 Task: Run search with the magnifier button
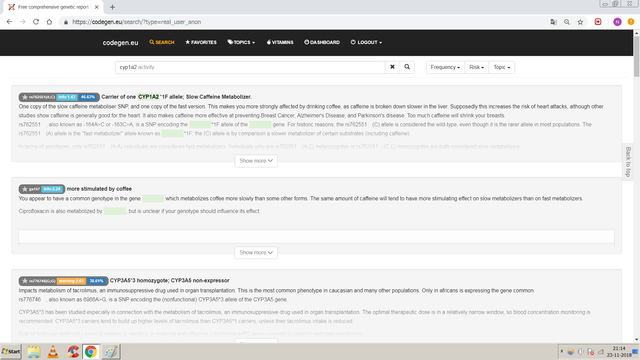click(407, 67)
